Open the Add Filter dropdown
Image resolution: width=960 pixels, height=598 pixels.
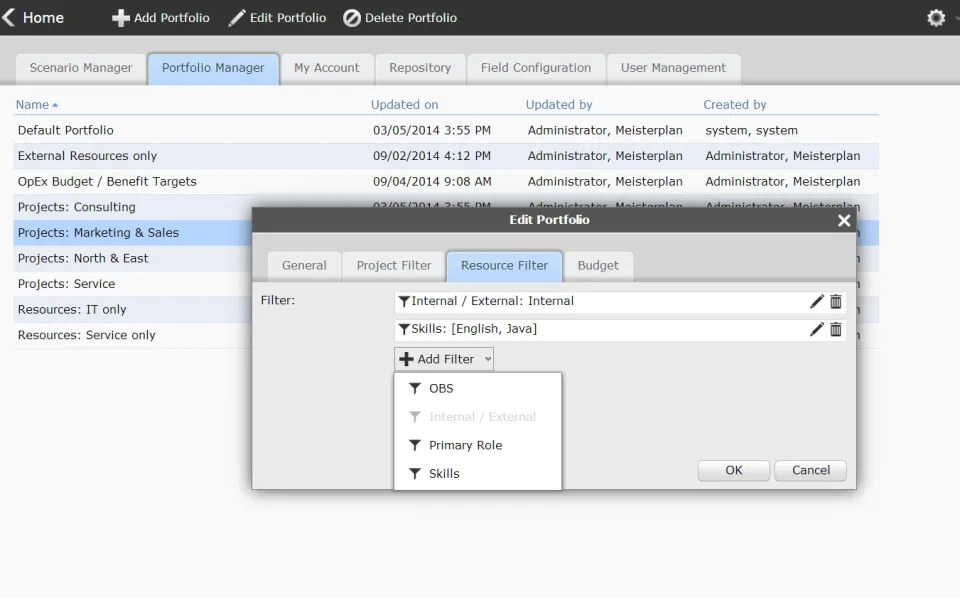click(x=444, y=359)
